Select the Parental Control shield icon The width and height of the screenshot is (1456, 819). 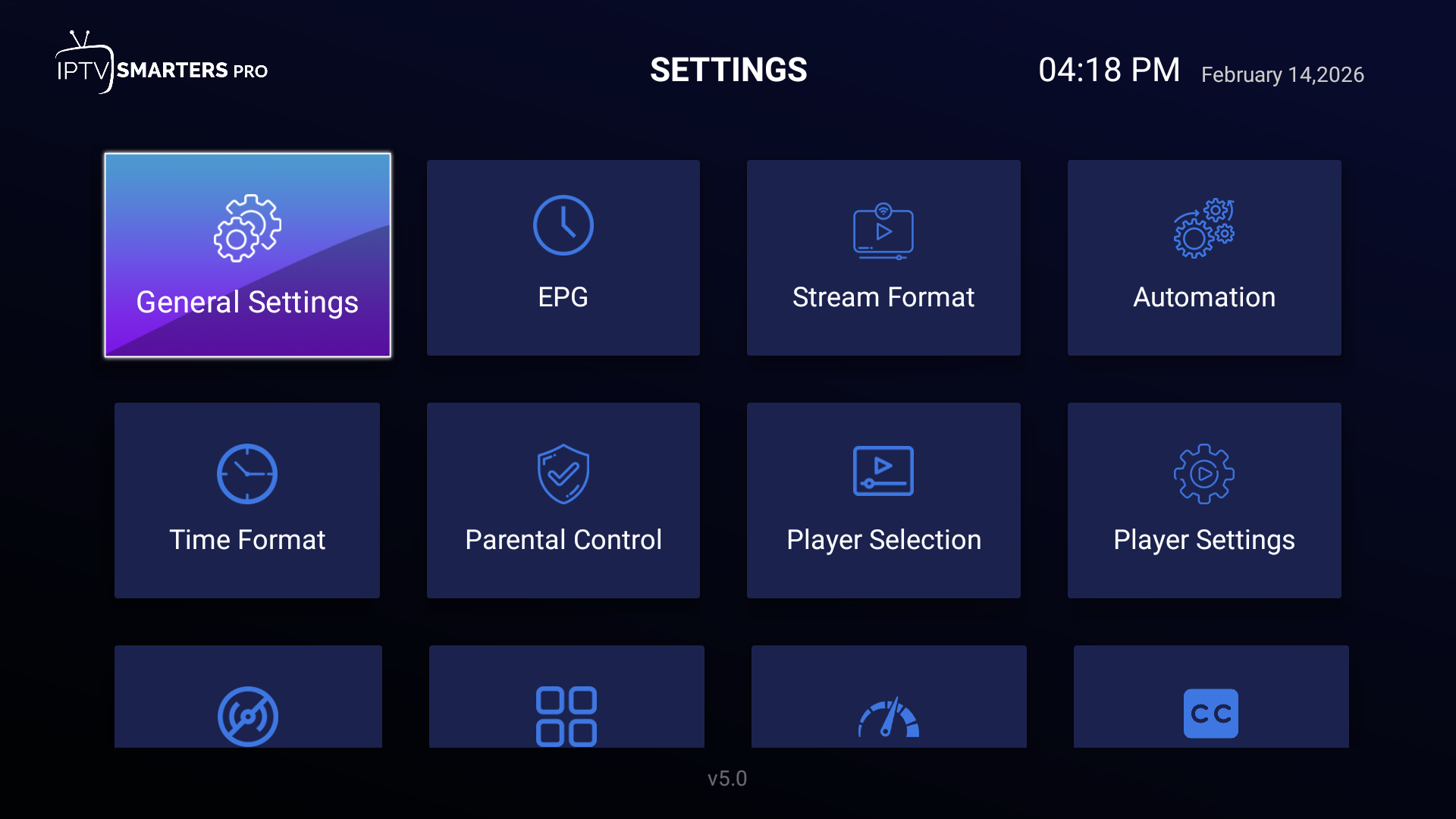[563, 474]
